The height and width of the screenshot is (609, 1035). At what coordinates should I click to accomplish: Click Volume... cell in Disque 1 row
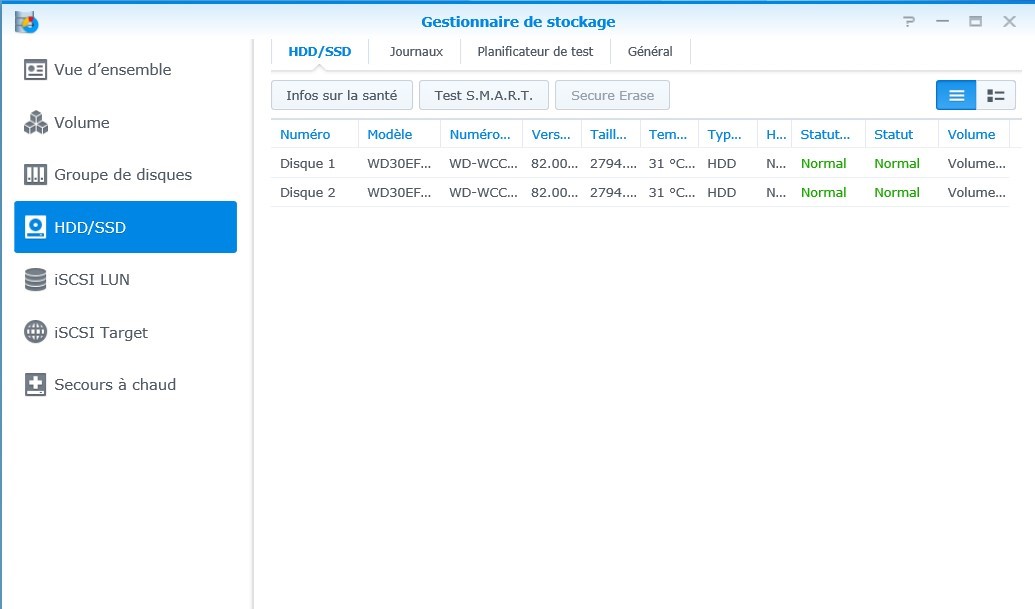click(977, 164)
